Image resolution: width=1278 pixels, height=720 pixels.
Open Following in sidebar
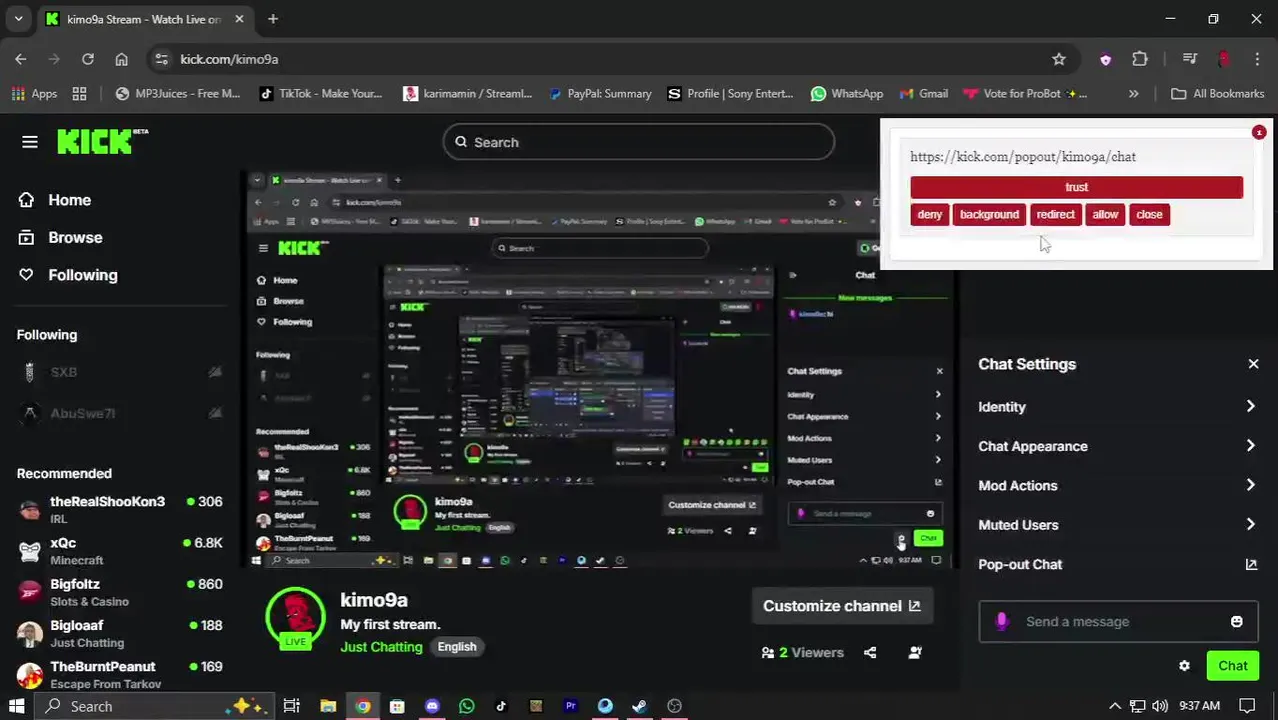point(68,275)
